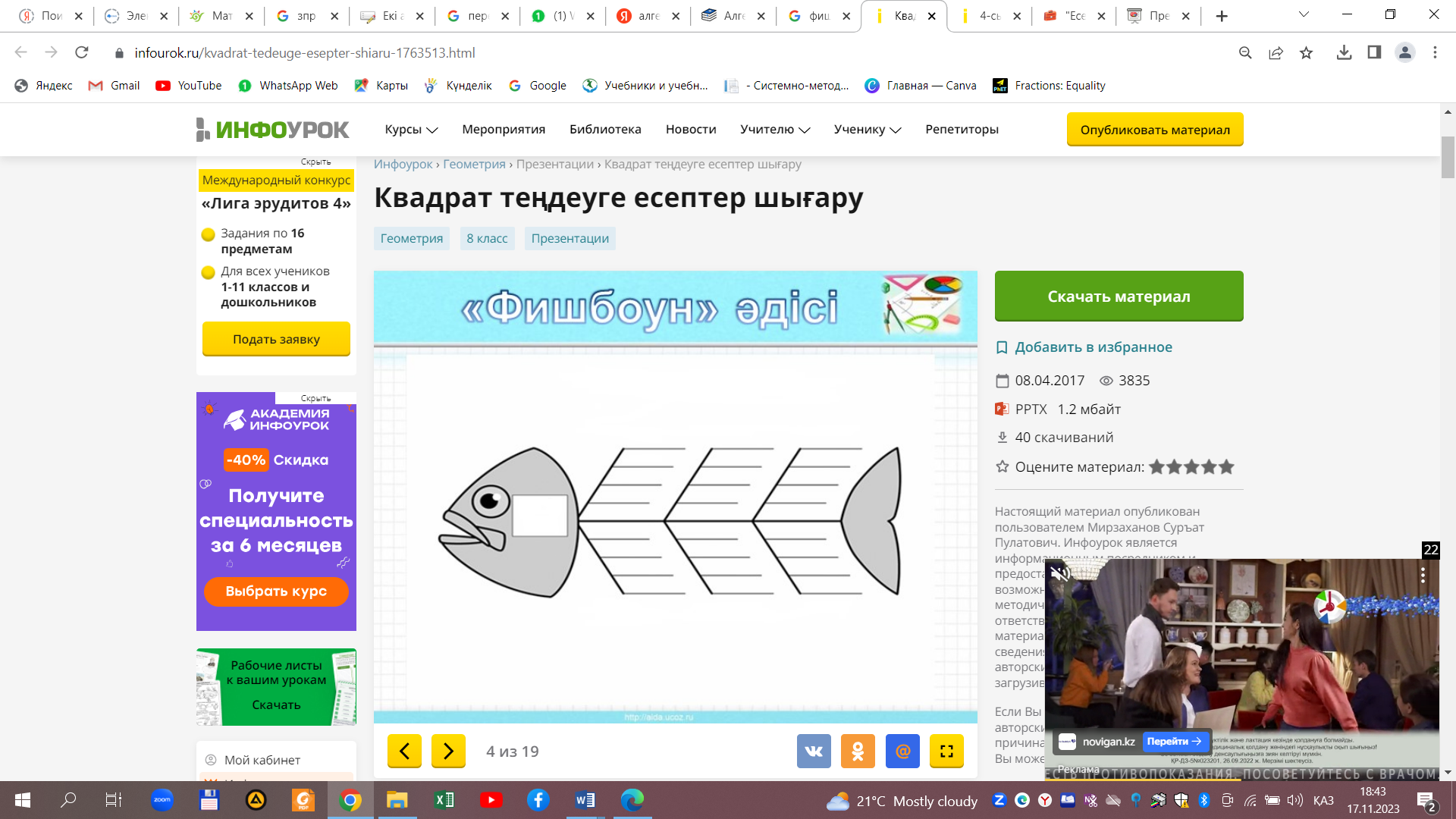
Task: Add material to favorites
Action: 1093,347
